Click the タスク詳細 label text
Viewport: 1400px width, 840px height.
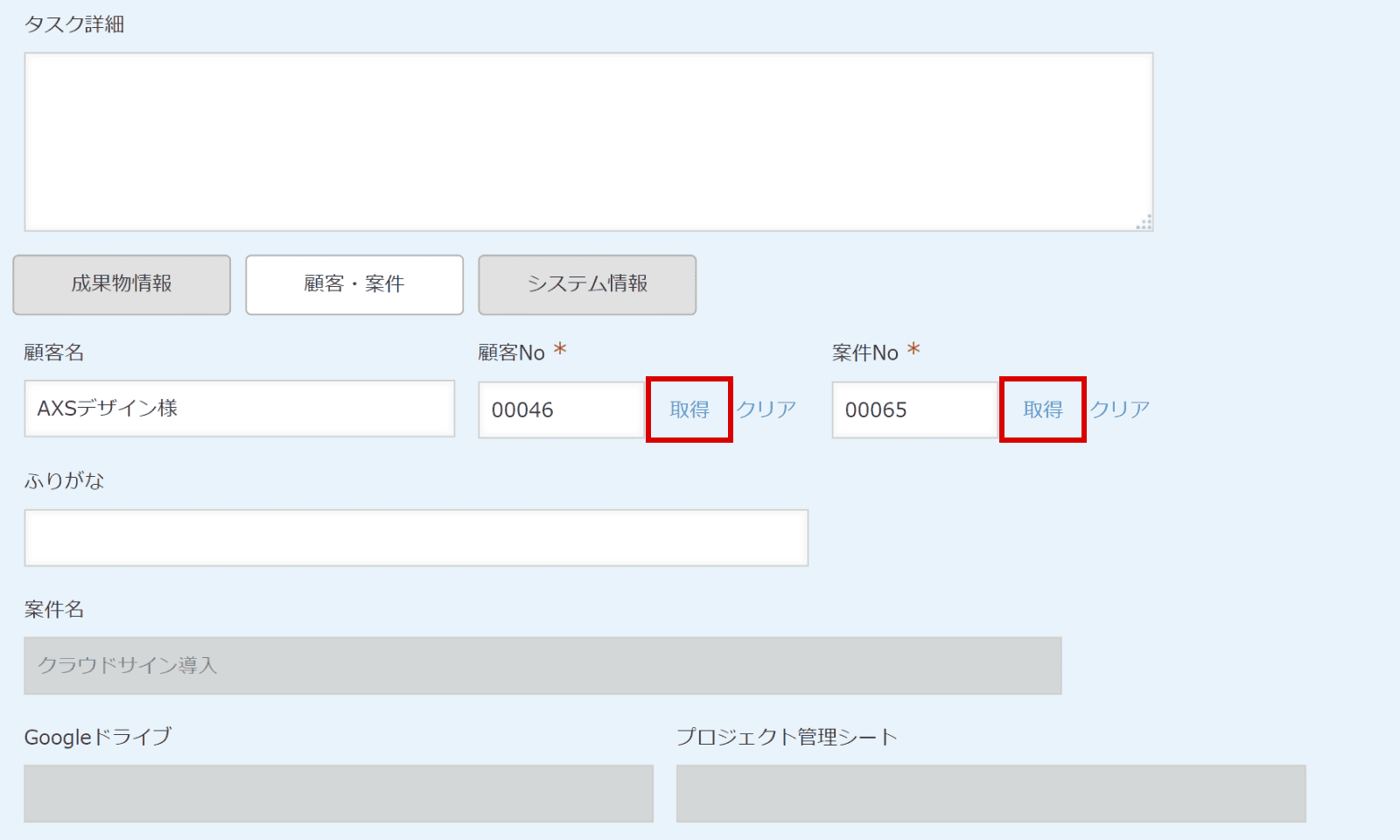[x=74, y=24]
